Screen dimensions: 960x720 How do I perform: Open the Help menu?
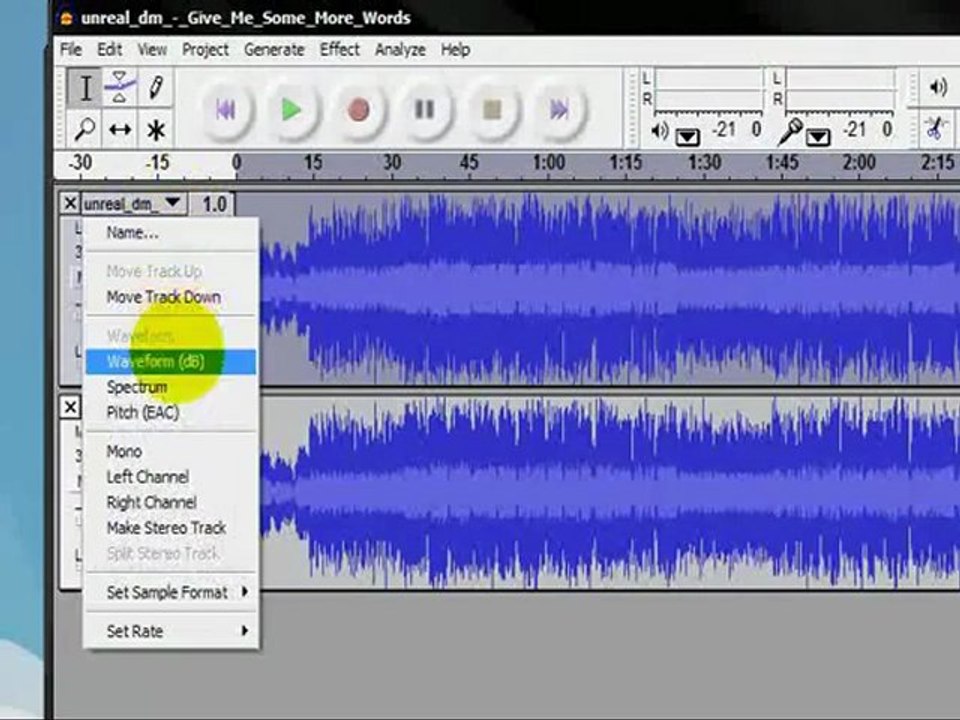[x=456, y=49]
